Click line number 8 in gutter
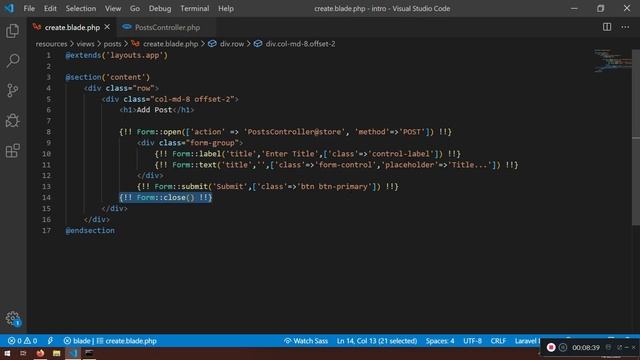This screenshot has height=360, width=640. click(x=48, y=132)
